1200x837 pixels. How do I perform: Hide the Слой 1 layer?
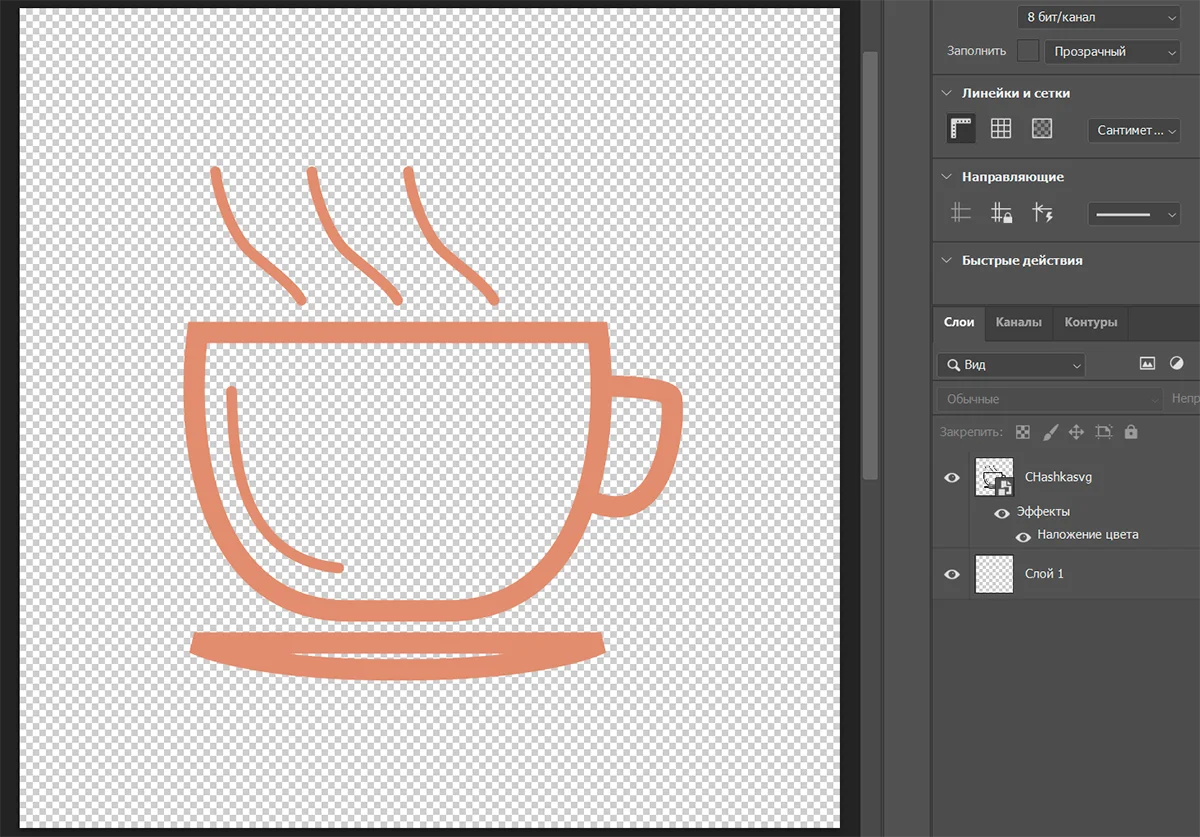click(x=952, y=575)
